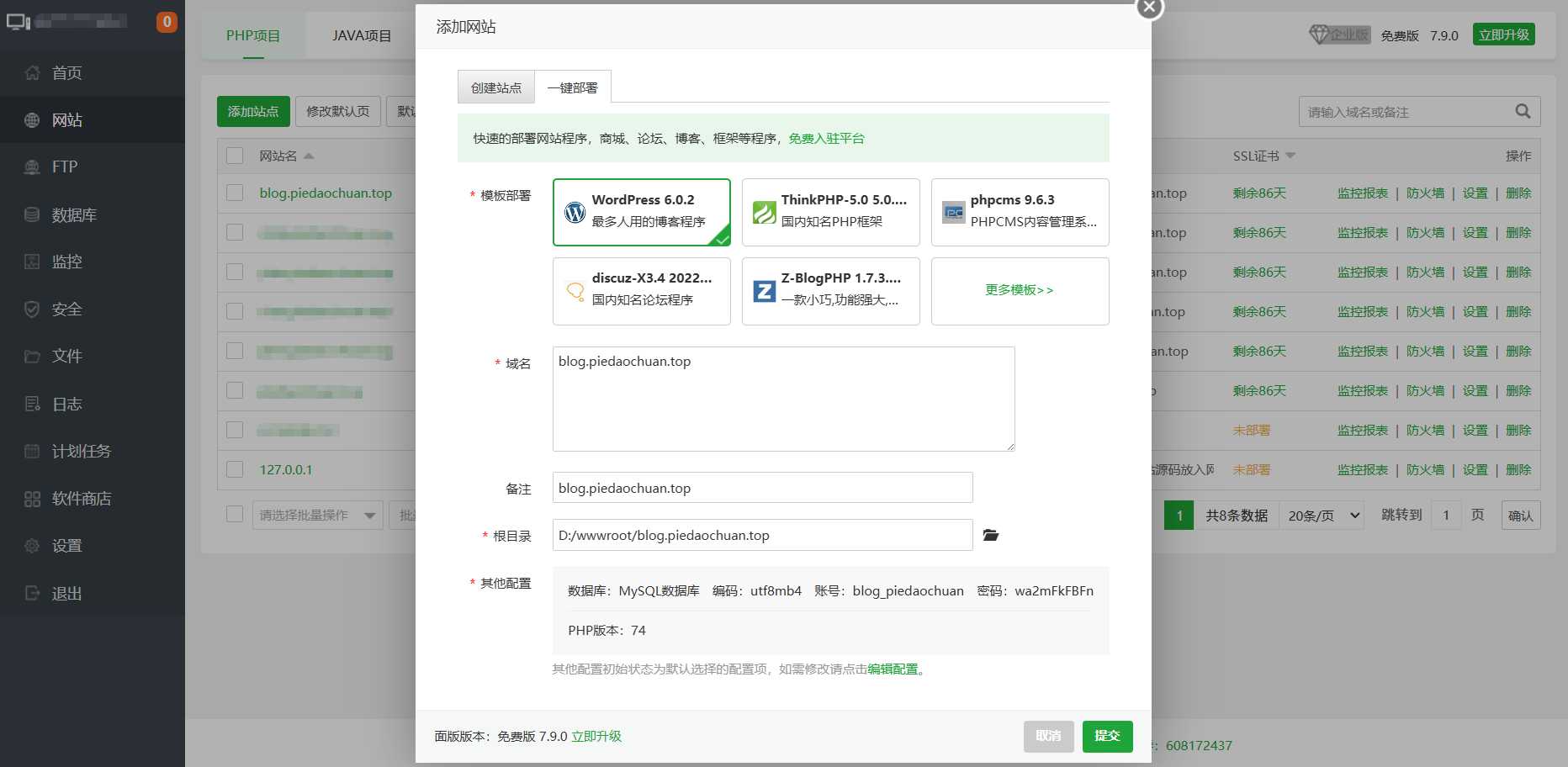This screenshot has width=1568, height=767.
Task: Click the search magnifier icon
Action: pyautogui.click(x=1523, y=111)
